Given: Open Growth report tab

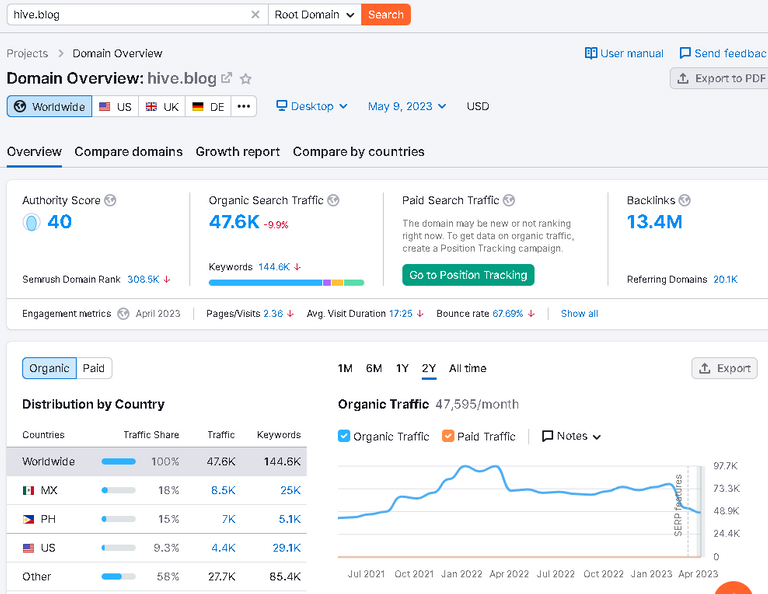Looking at the screenshot, I should click(238, 152).
